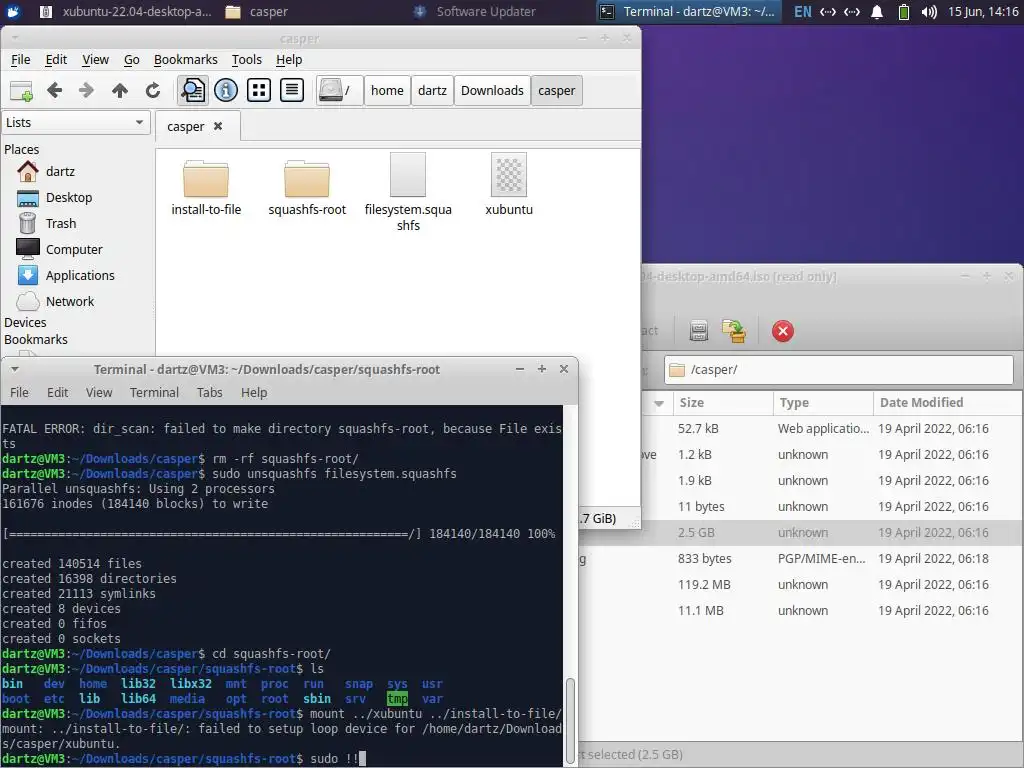Click the Downloads path button
1024x768 pixels.
492,90
